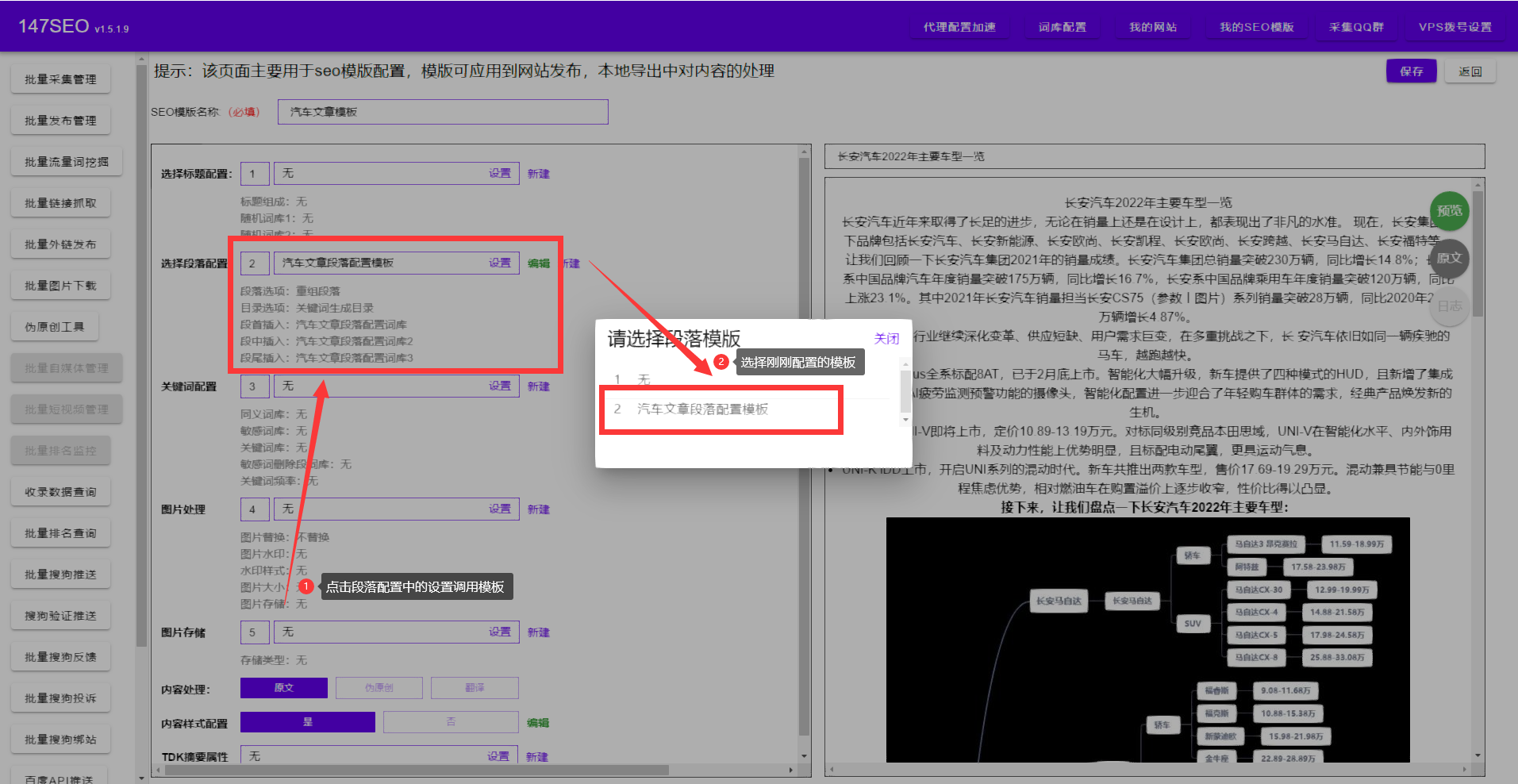Click 设置 in the TDK摘要属性 row
Image resolution: width=1518 pixels, height=784 pixels.
498,756
